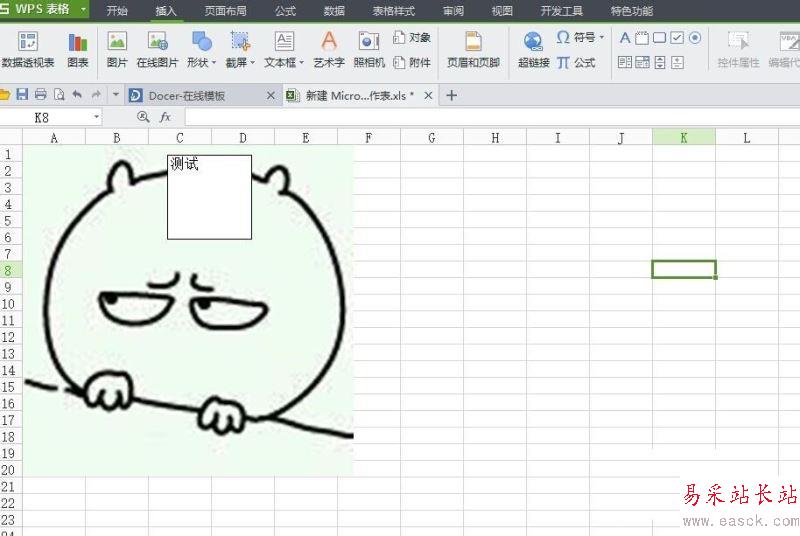Switch to the 表格样式 ribbon tab

393,11
